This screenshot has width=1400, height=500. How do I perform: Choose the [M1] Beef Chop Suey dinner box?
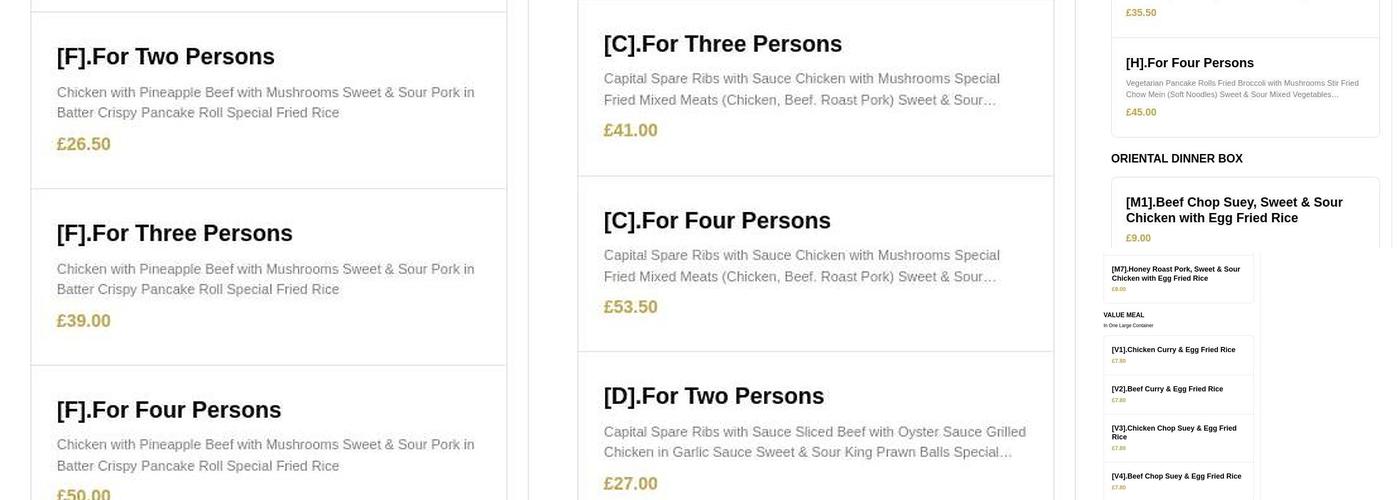[x=1234, y=210]
